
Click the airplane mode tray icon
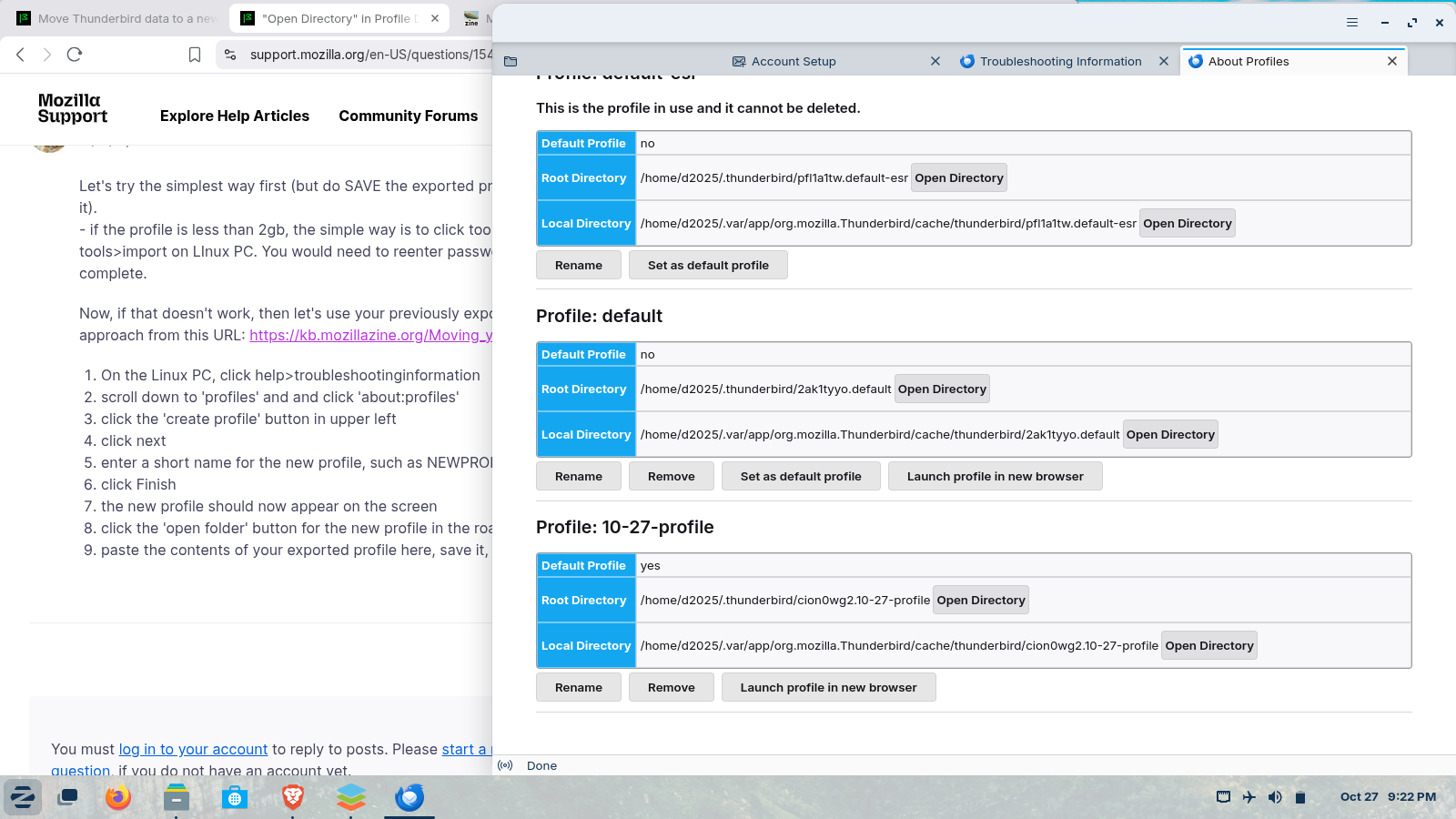click(1249, 797)
